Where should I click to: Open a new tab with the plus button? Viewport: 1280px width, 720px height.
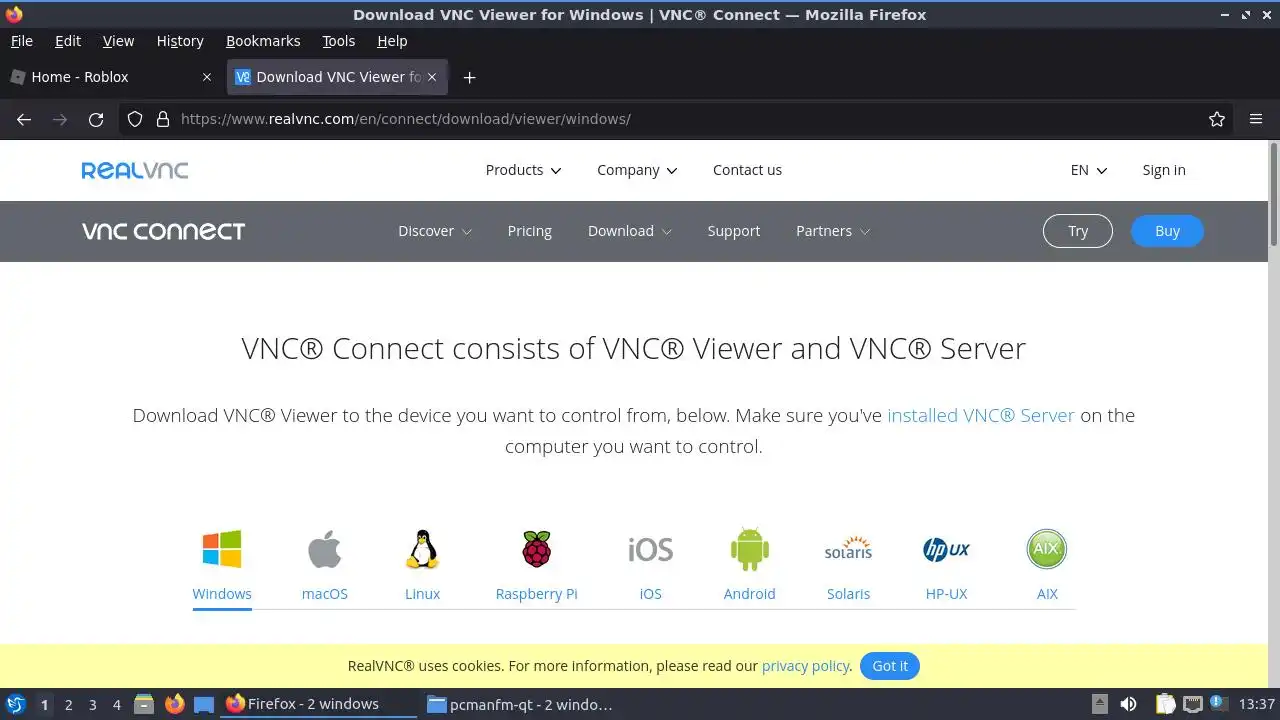[469, 77]
